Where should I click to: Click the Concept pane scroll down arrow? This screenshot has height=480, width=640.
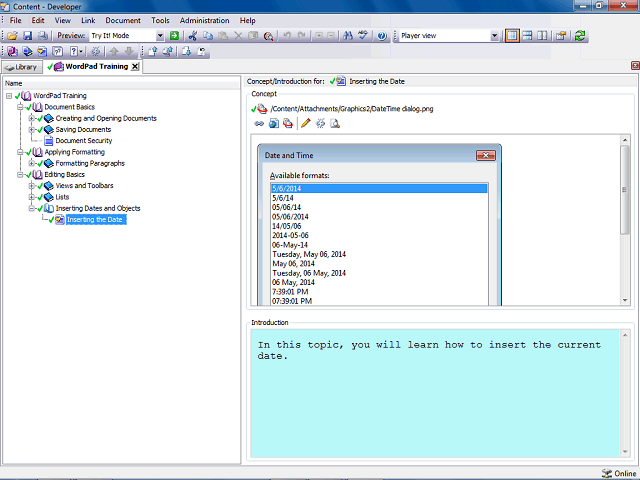624,300
